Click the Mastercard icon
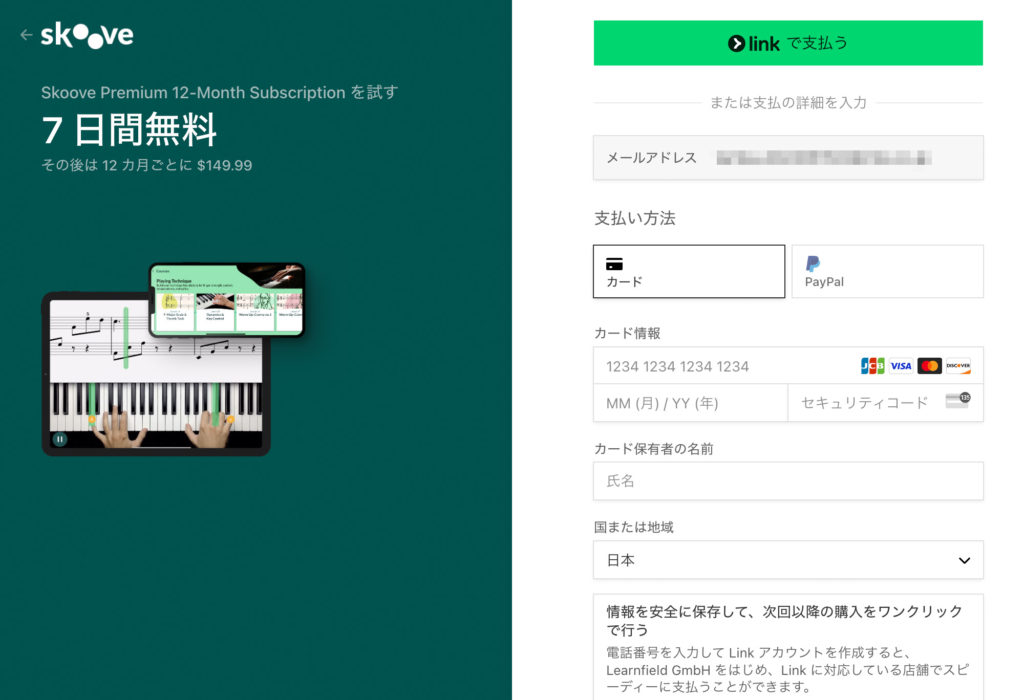This screenshot has width=1024, height=700. (930, 366)
